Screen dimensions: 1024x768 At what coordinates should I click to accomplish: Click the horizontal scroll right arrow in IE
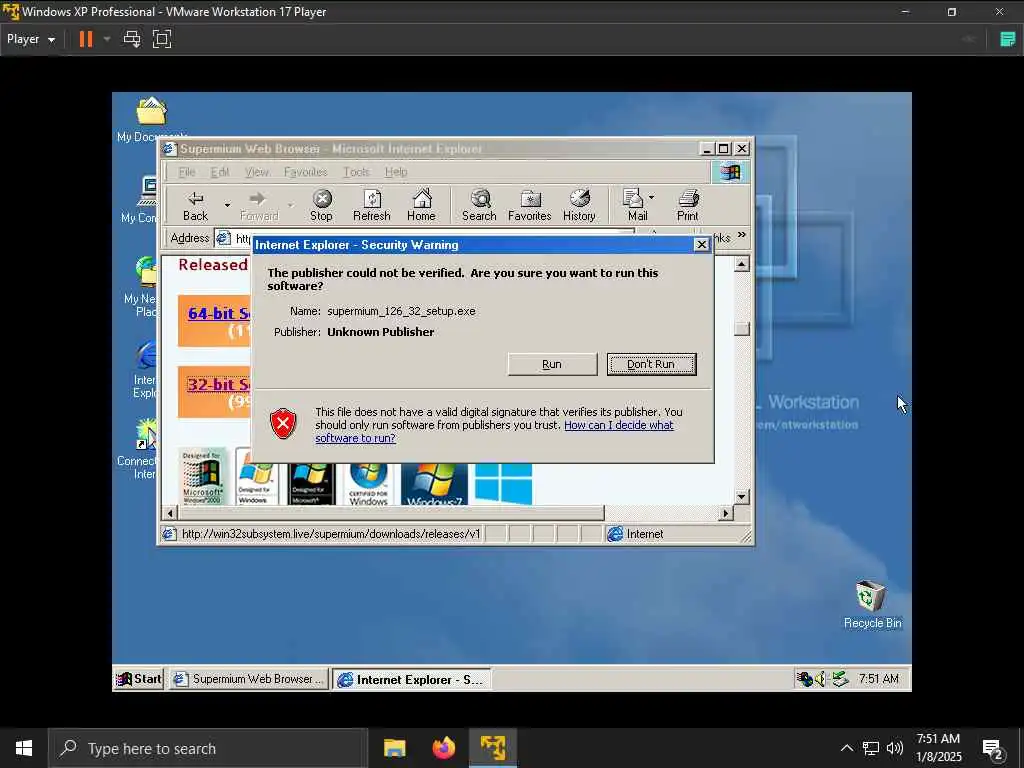[726, 513]
